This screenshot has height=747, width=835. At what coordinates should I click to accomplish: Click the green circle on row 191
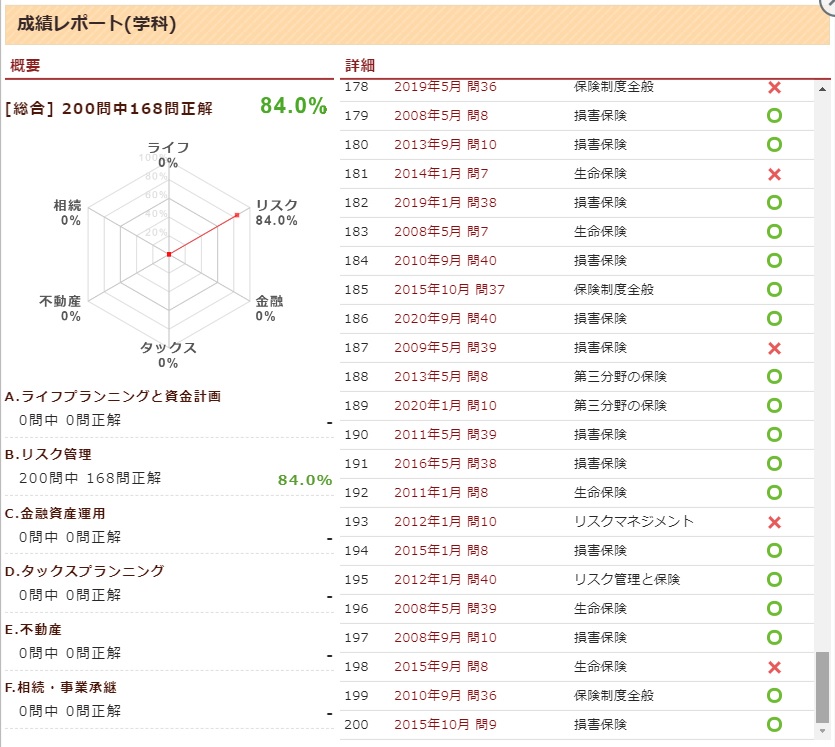point(774,464)
